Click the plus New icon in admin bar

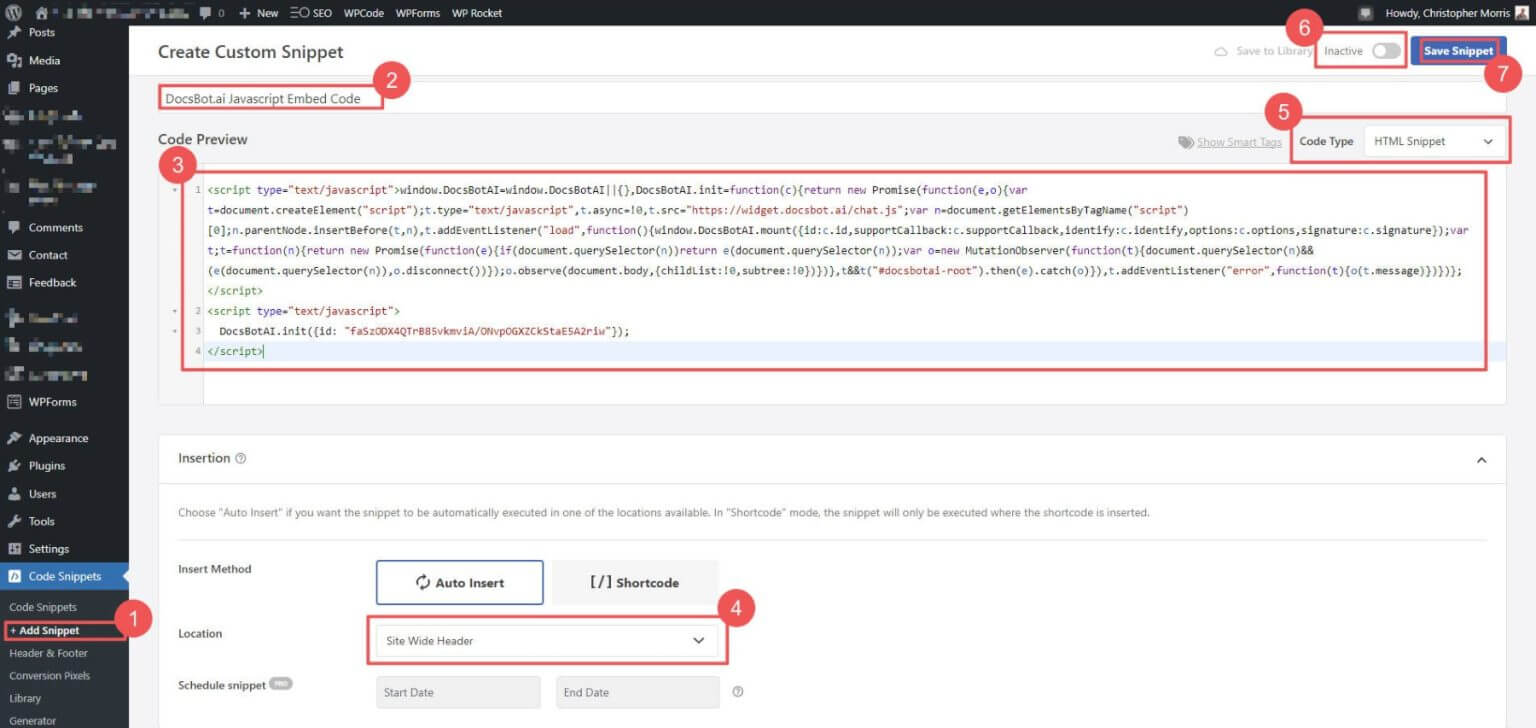(x=245, y=13)
